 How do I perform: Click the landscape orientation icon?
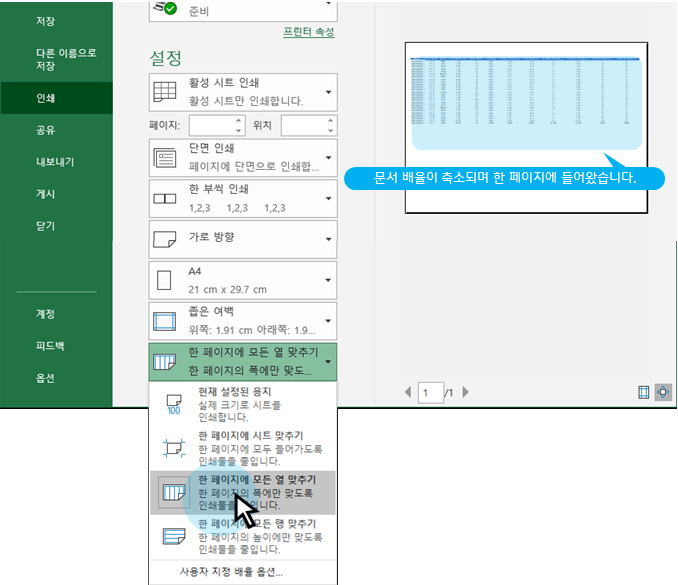(165, 239)
